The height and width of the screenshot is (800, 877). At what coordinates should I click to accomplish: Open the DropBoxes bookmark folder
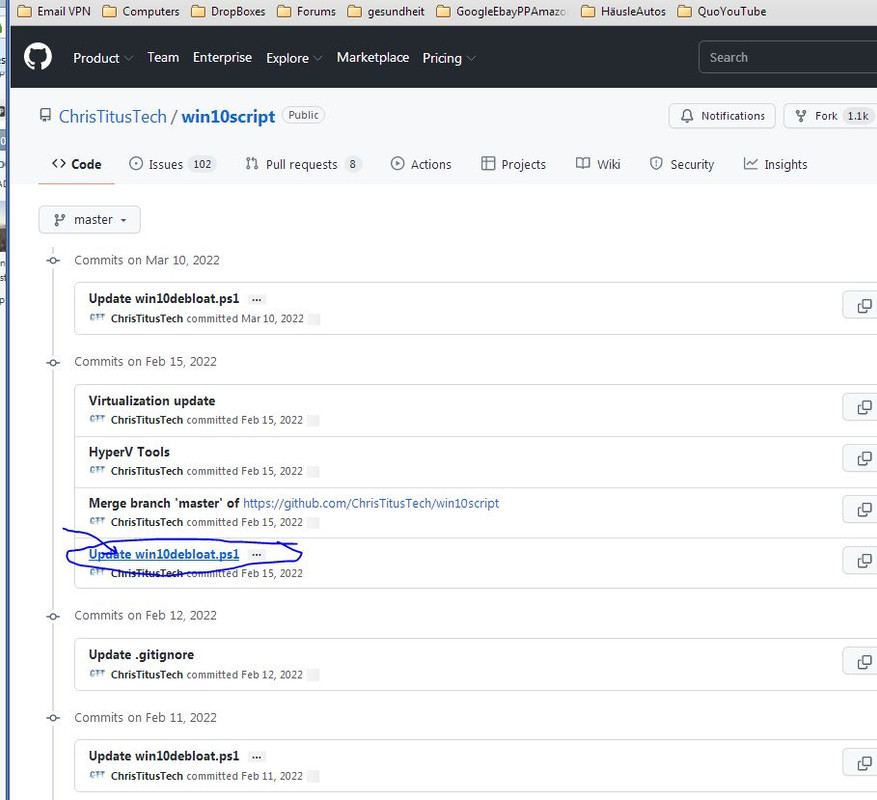(228, 11)
